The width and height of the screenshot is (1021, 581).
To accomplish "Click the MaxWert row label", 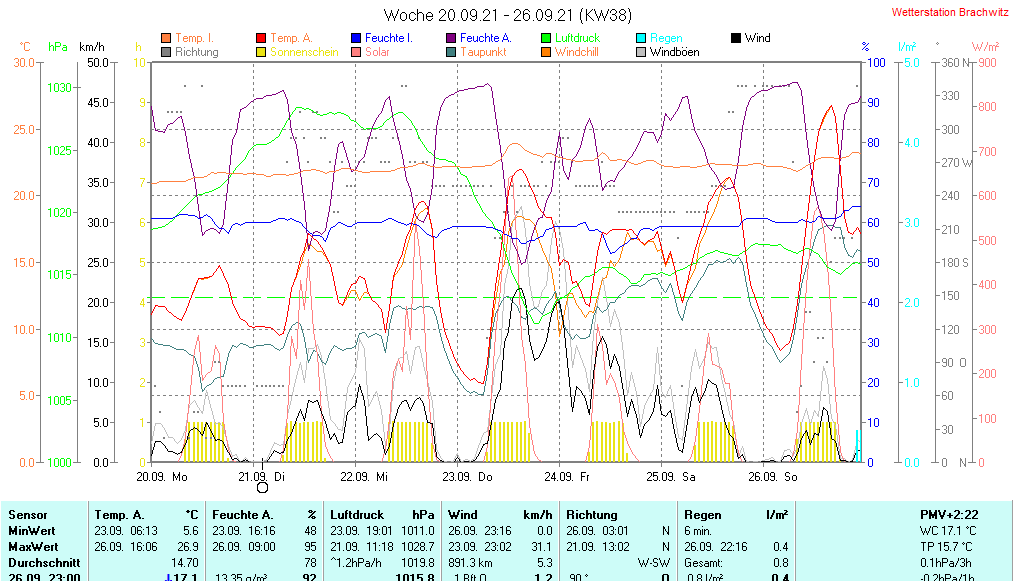I will click(34, 546).
